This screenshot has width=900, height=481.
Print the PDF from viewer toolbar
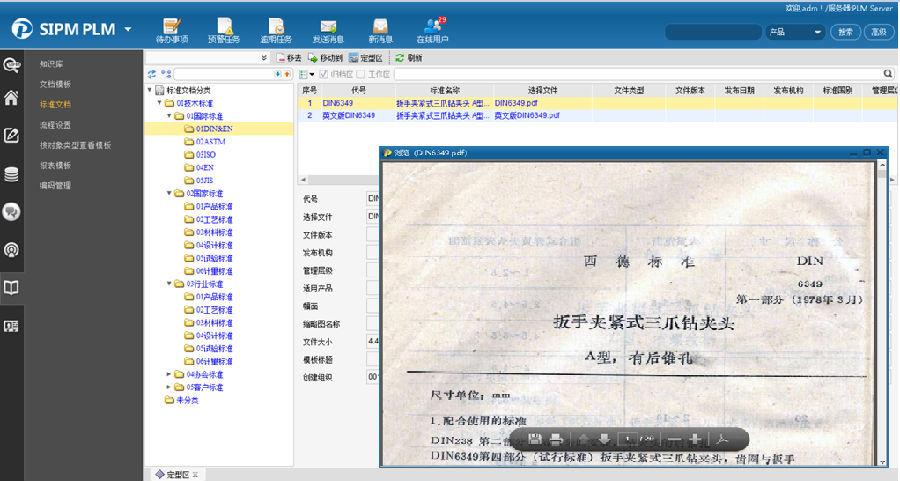tap(556, 440)
